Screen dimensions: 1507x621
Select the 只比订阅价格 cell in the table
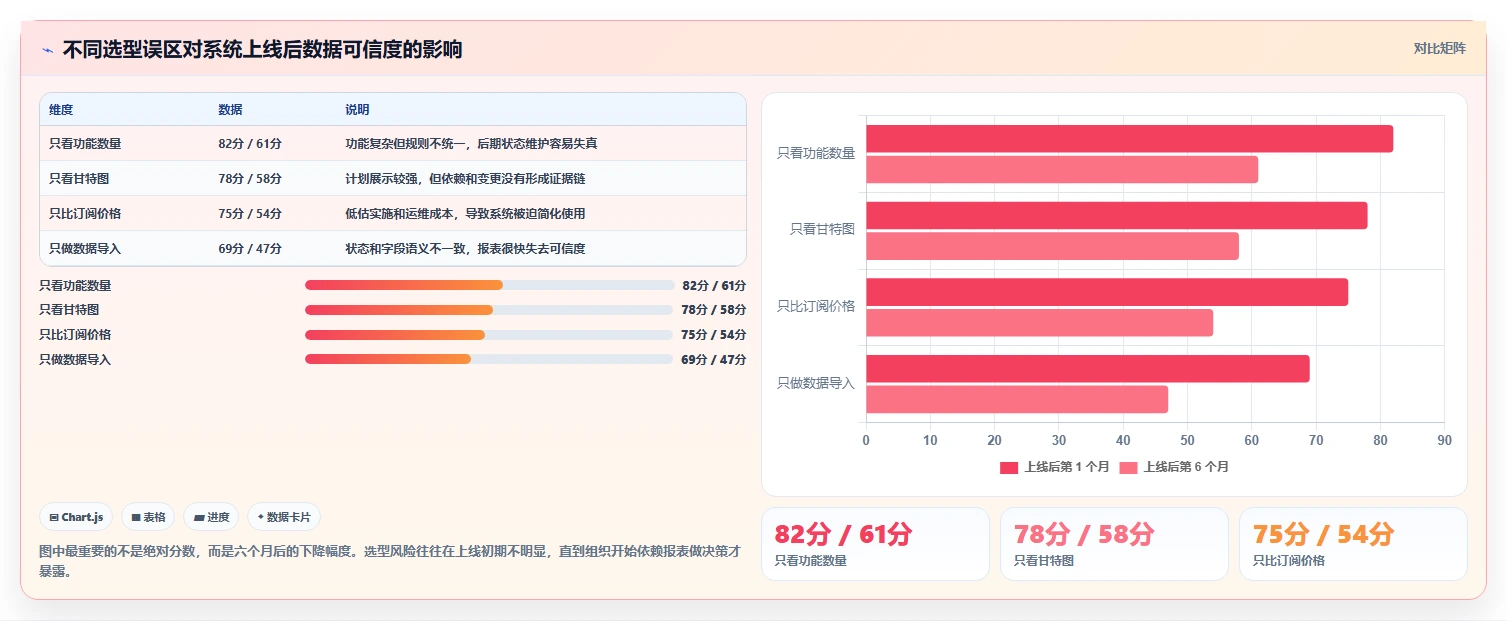tap(85, 213)
